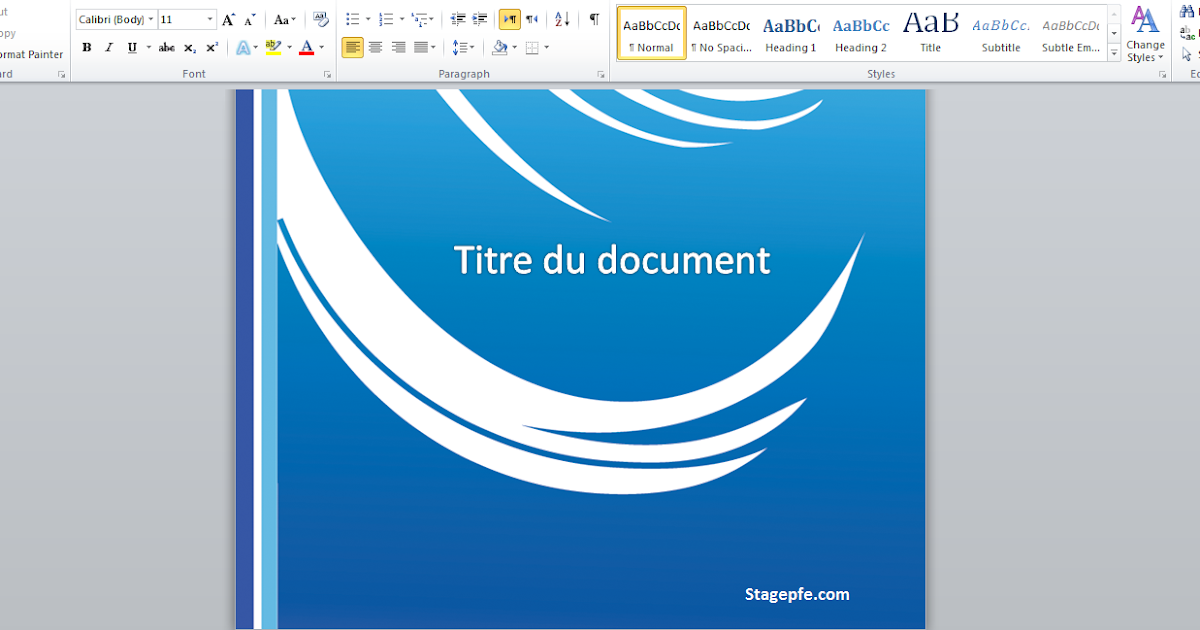Click the Shrink Font icon
Screen dimensions: 1200x630
click(x=249, y=19)
